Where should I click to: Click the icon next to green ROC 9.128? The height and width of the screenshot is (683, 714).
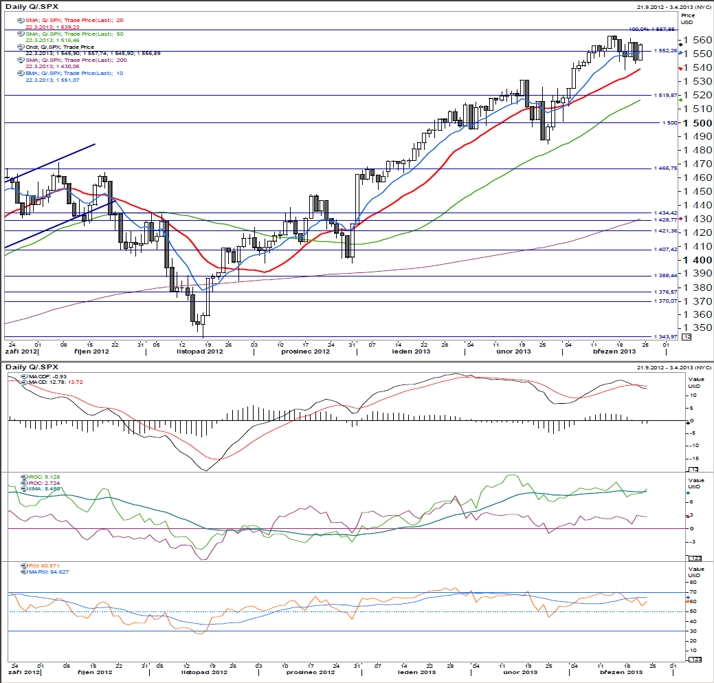pos(24,477)
